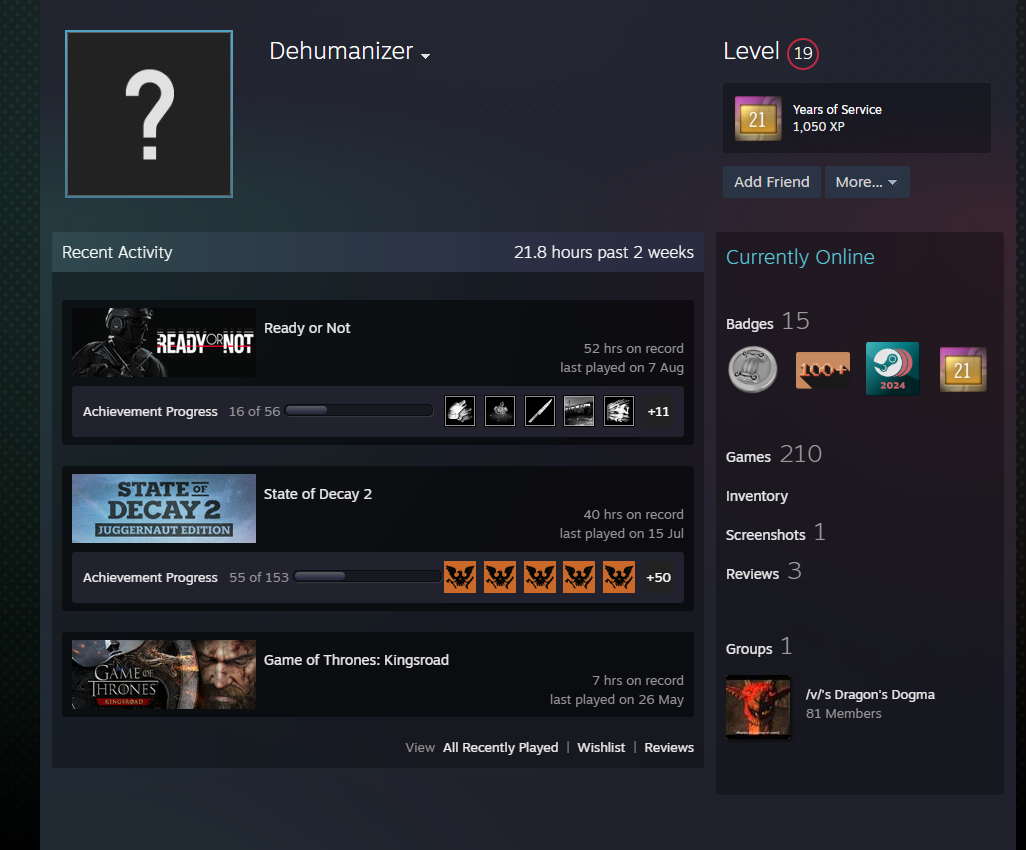Screen dimensions: 1026x850
Task: Expand the Dehumanizer name history dropdown arrow
Action: click(x=425, y=56)
